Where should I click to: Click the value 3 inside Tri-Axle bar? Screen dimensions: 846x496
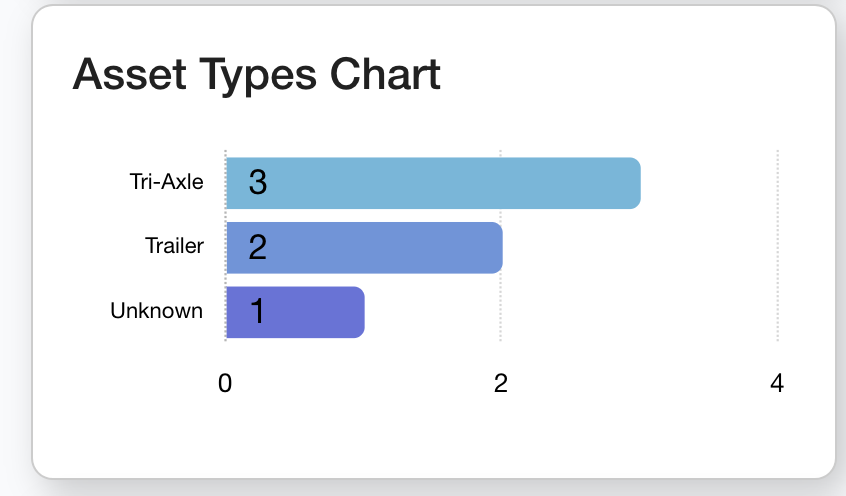pos(257,183)
